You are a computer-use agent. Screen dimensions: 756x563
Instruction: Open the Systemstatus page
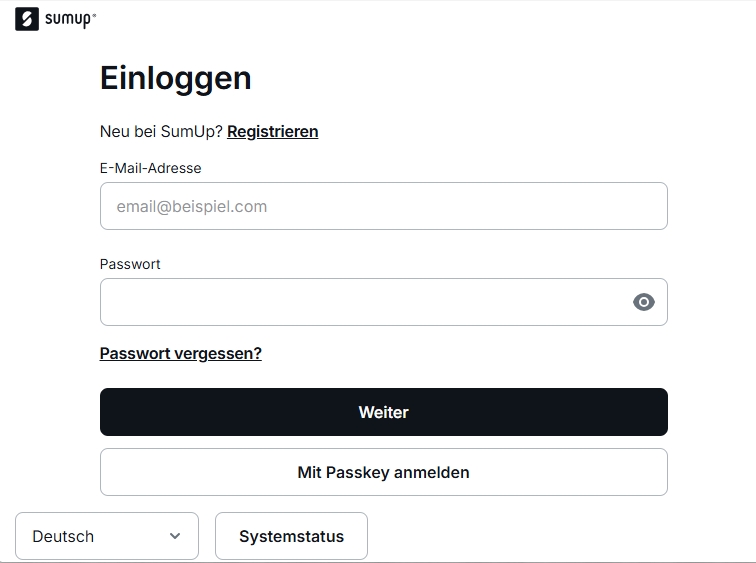coord(291,536)
